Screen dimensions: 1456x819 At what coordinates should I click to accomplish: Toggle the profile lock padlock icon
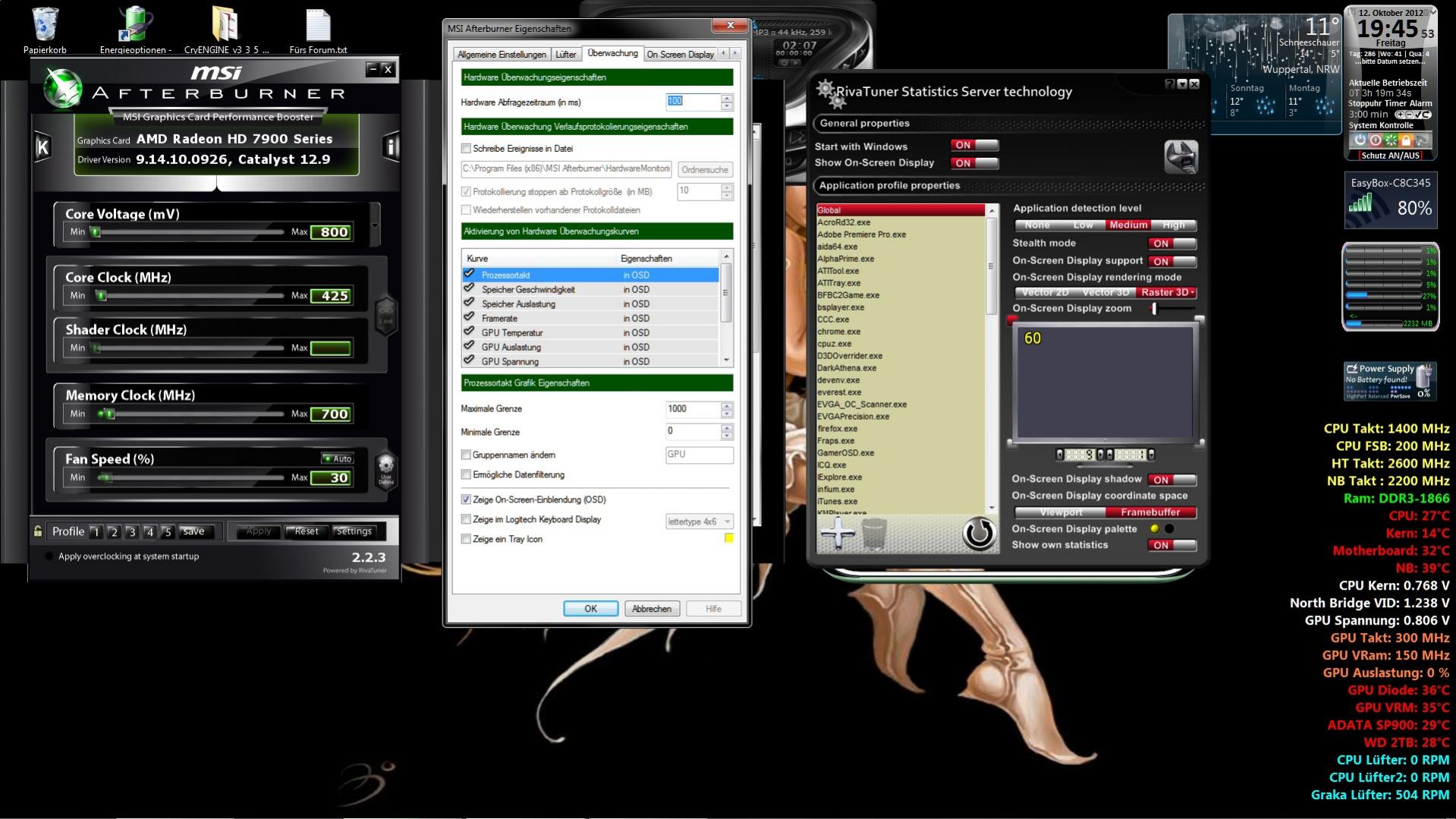[x=38, y=531]
